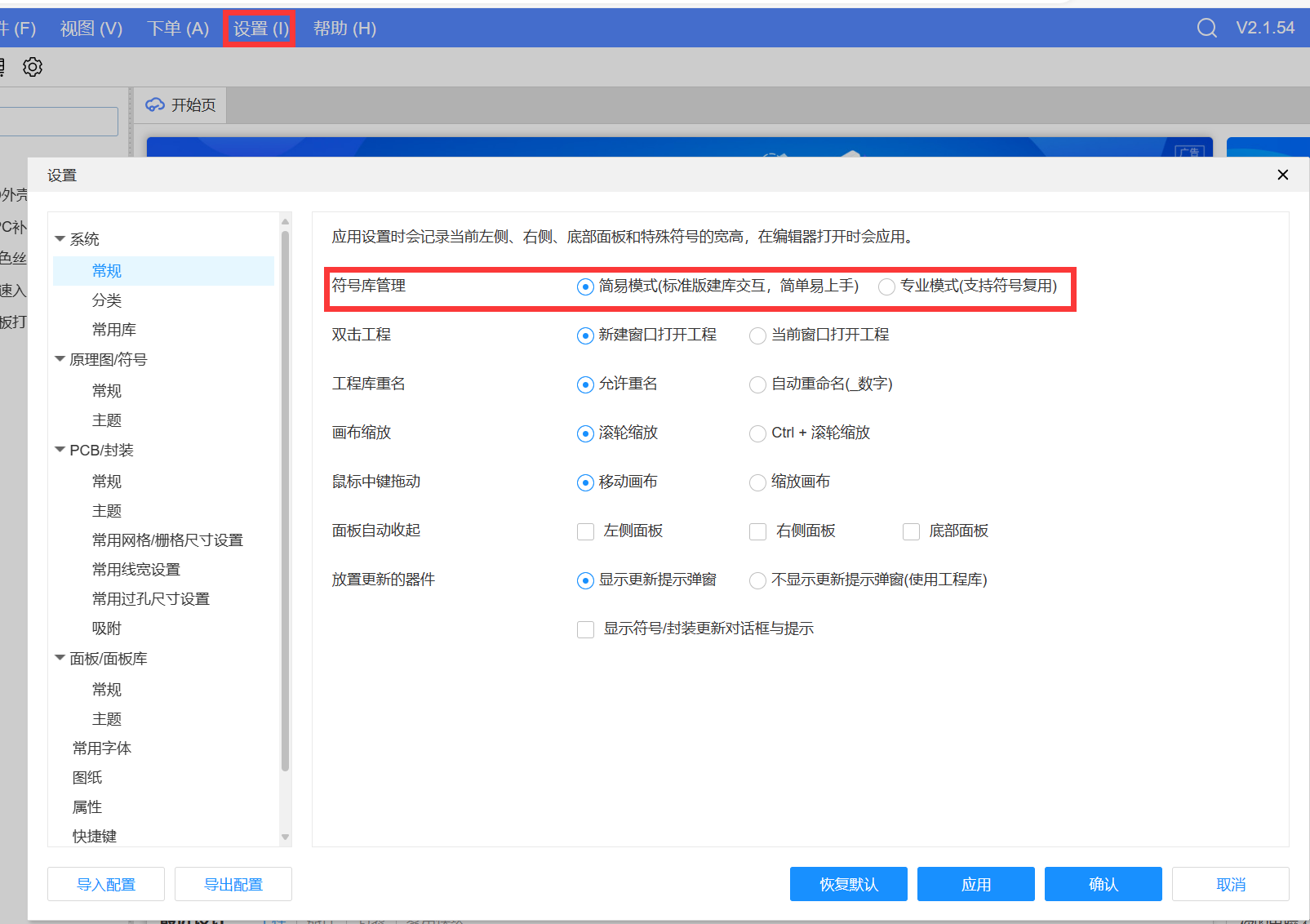Open 常用线宽设置 item

point(136,570)
